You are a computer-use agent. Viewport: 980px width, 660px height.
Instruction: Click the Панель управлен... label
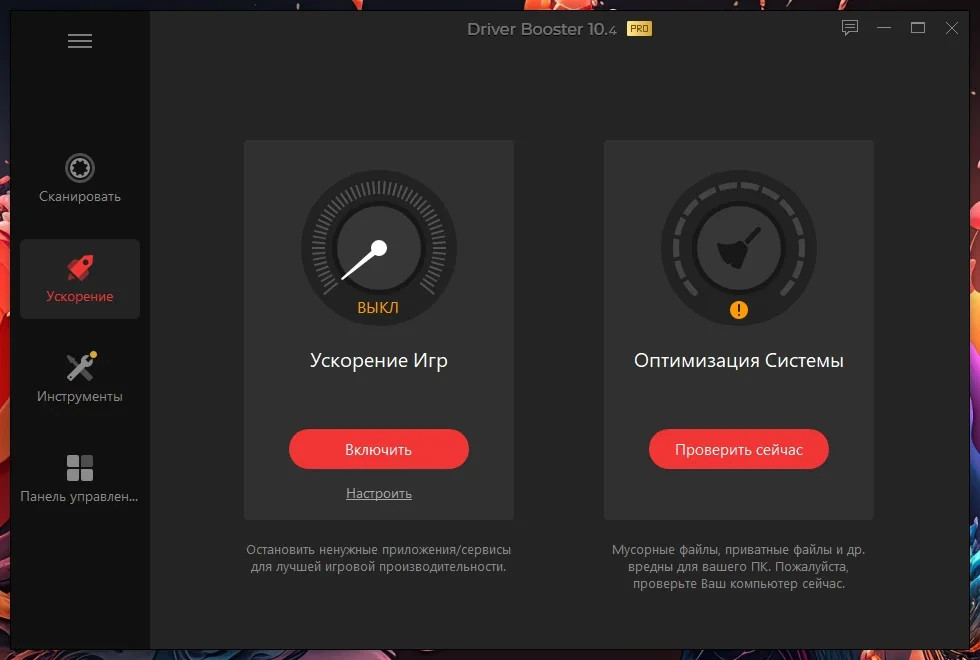[x=79, y=496]
